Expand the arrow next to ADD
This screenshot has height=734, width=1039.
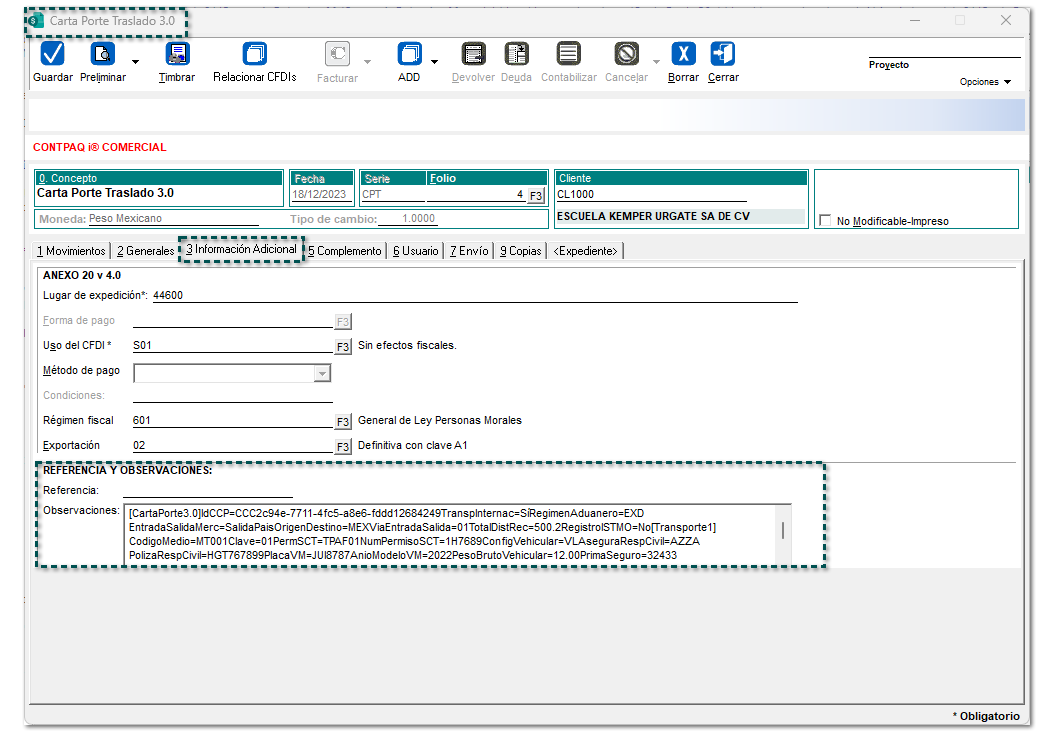click(435, 62)
